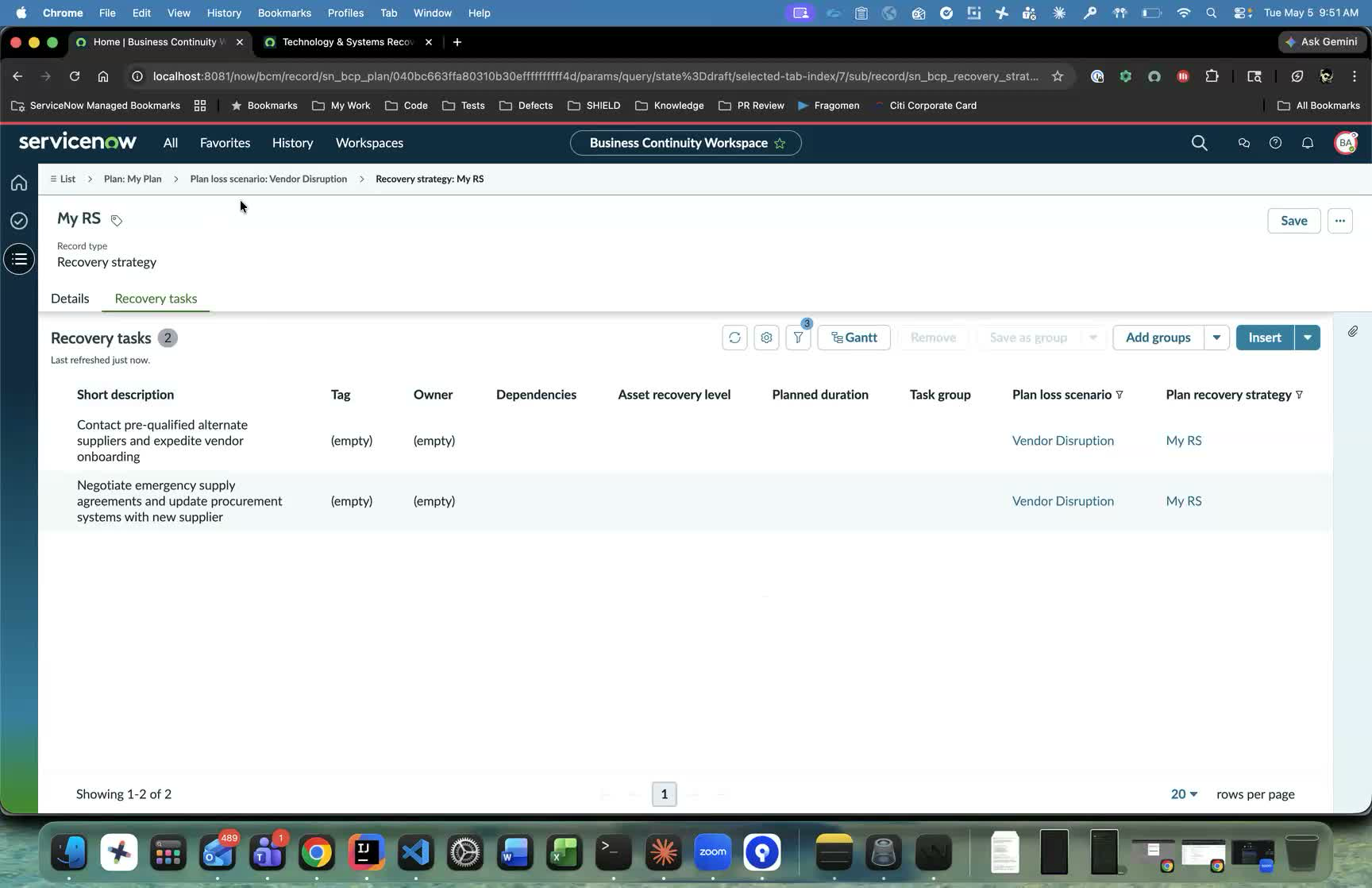Favorite the Business Continuity Workspace star

(x=780, y=143)
